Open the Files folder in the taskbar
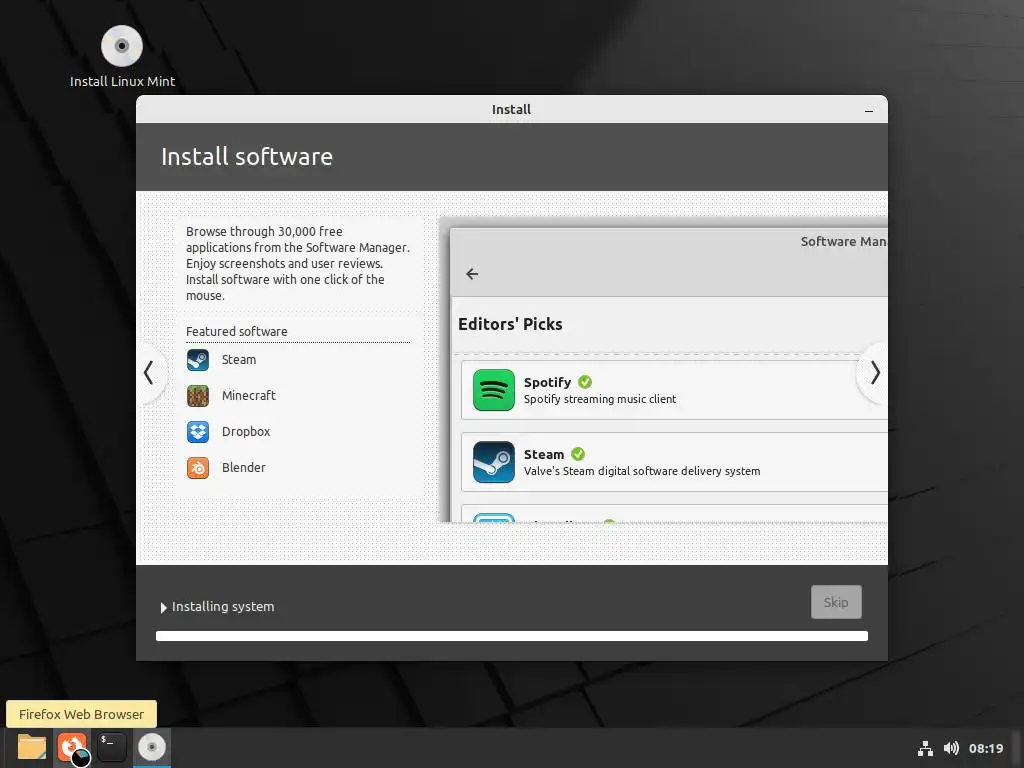This screenshot has width=1024, height=768. (x=31, y=747)
